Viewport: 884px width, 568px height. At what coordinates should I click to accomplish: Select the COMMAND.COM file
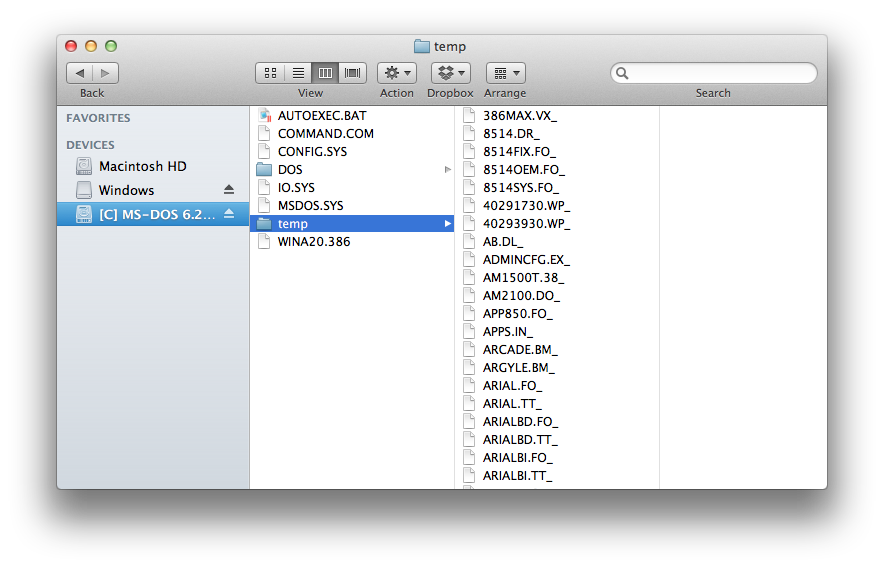[352, 134]
